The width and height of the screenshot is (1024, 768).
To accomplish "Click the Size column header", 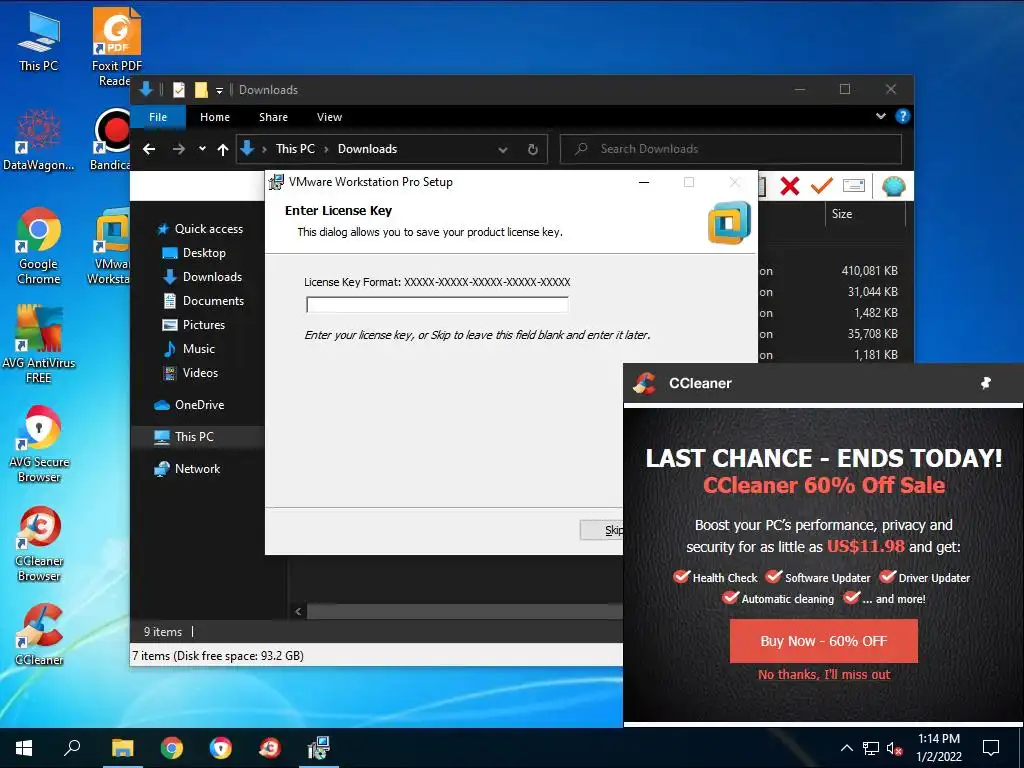I will click(x=864, y=214).
